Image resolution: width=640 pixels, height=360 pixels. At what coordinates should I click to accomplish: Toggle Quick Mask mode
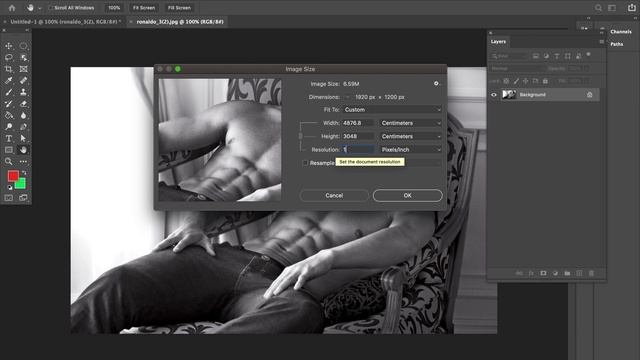(x=9, y=198)
